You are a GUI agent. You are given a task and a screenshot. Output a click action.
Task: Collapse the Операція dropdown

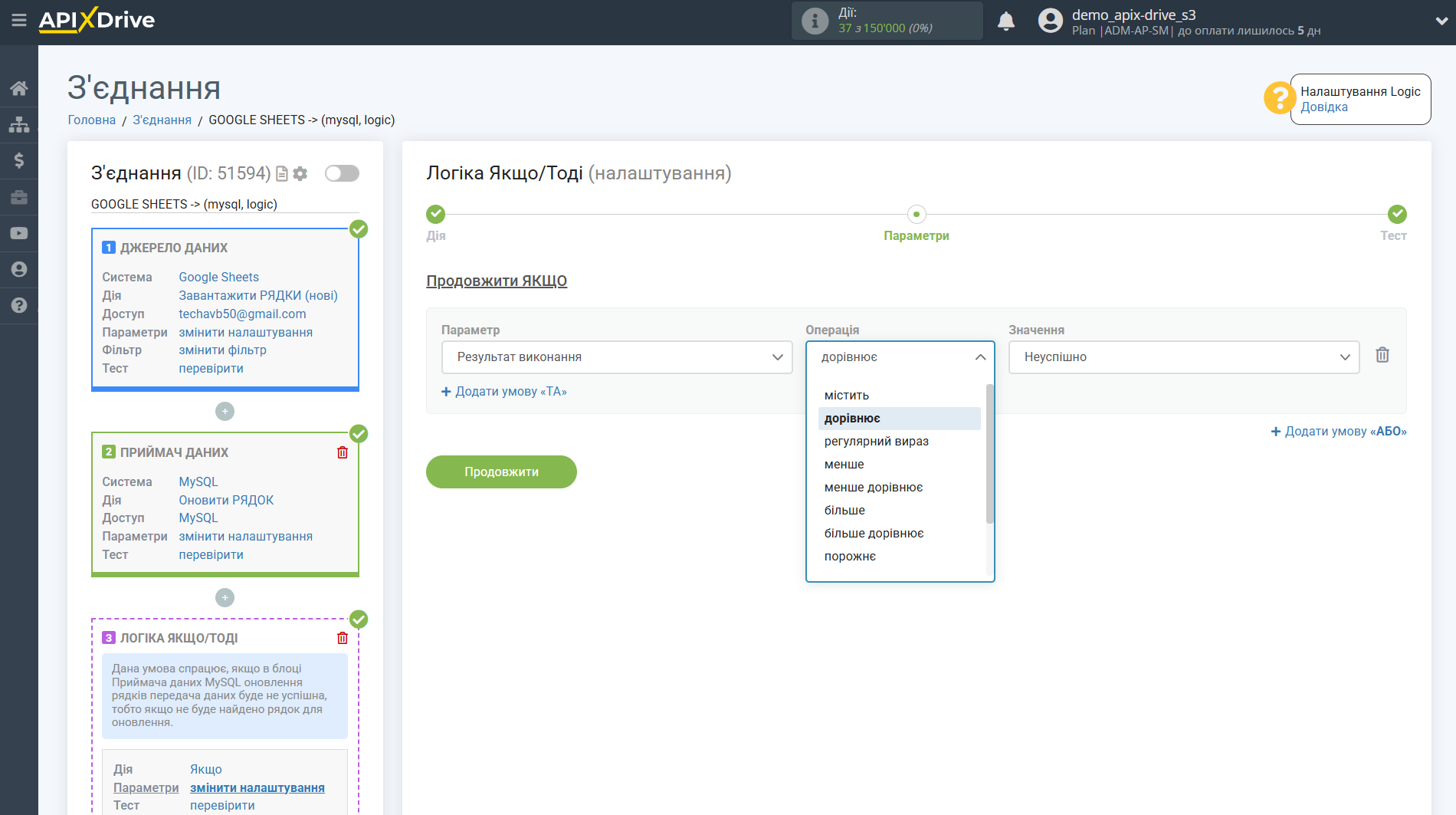click(900, 357)
